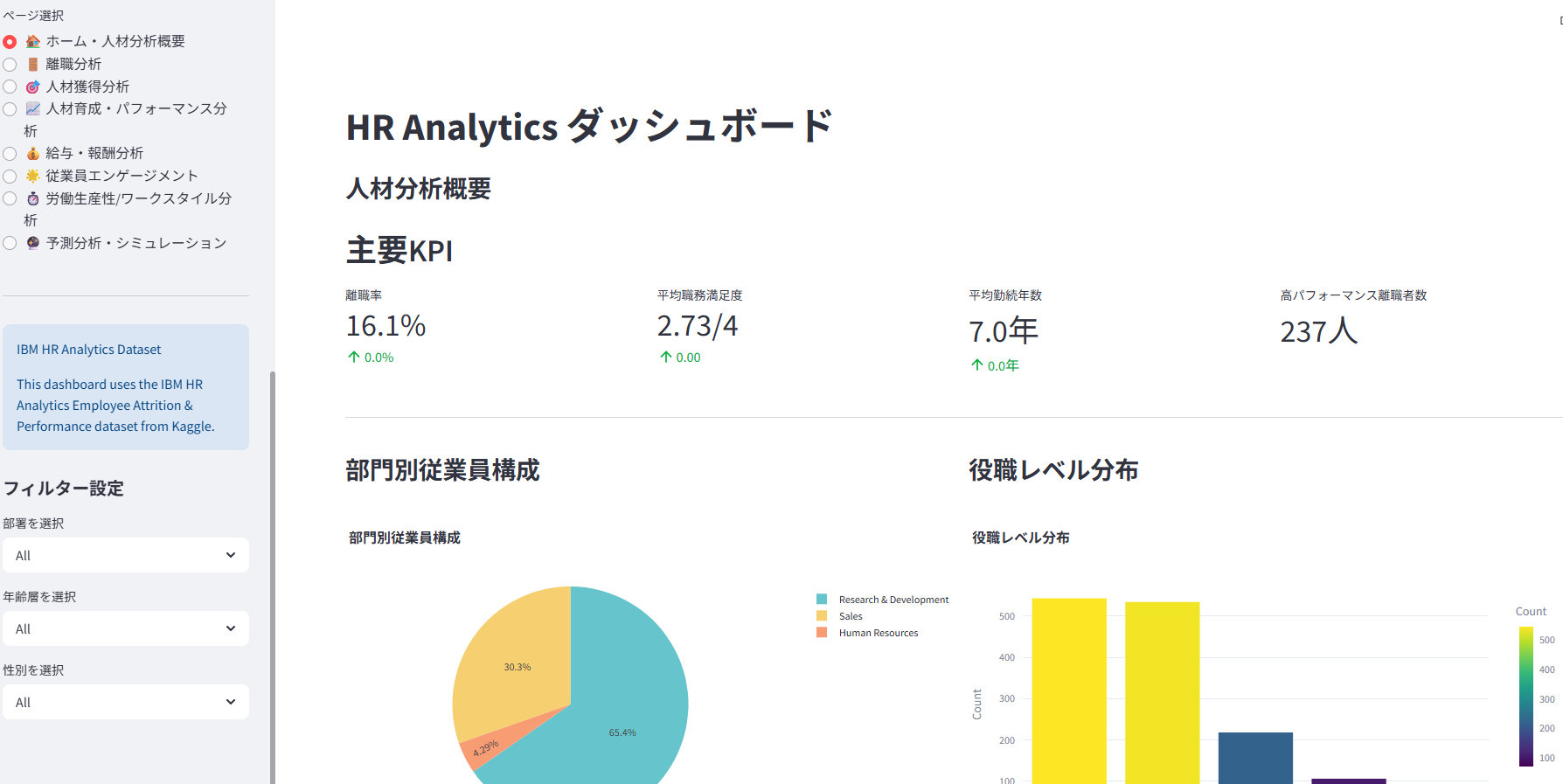Open the 性別を選択 dropdown
Viewport: 1563px width, 784px height.
click(x=126, y=702)
